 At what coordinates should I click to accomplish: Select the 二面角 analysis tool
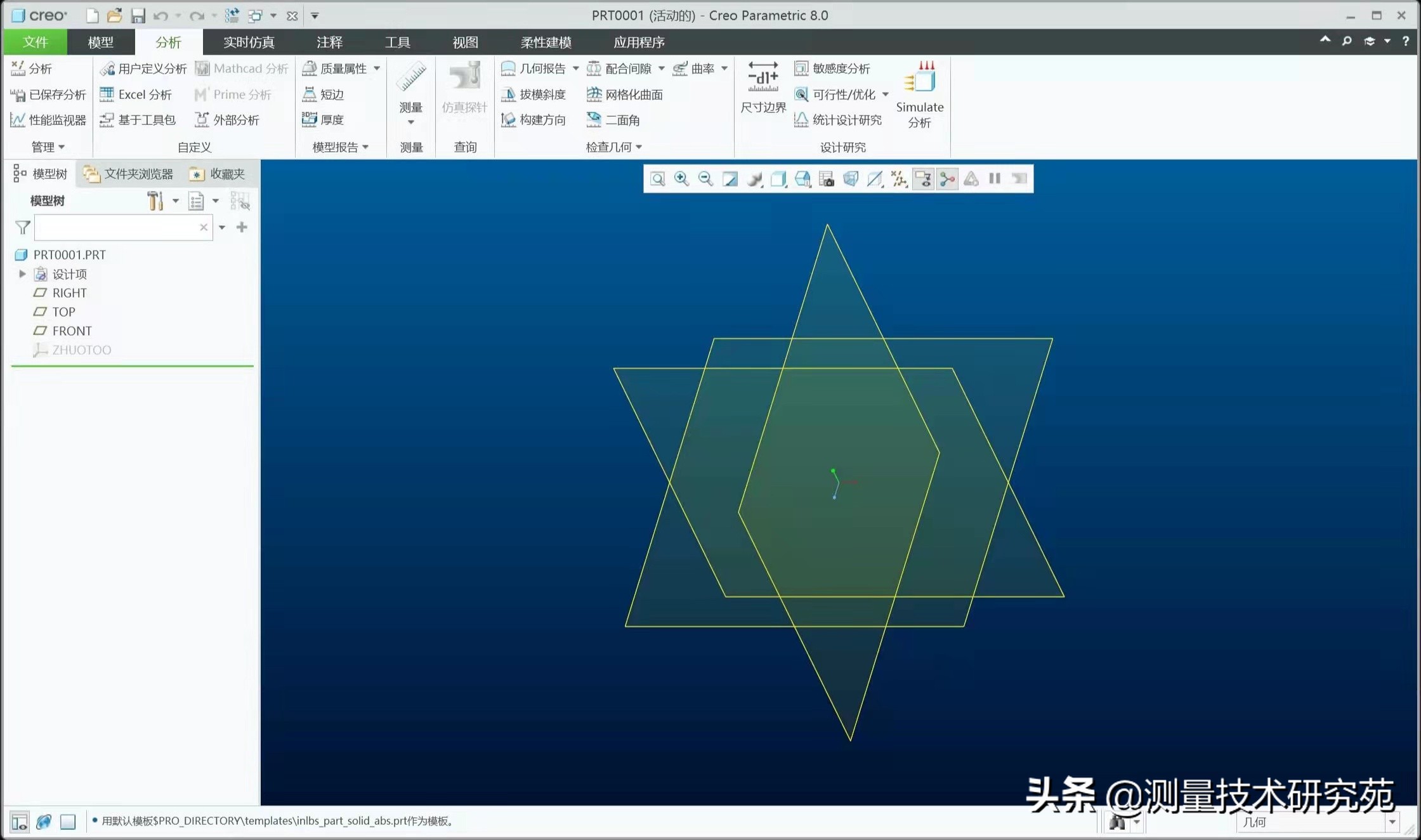coord(613,120)
